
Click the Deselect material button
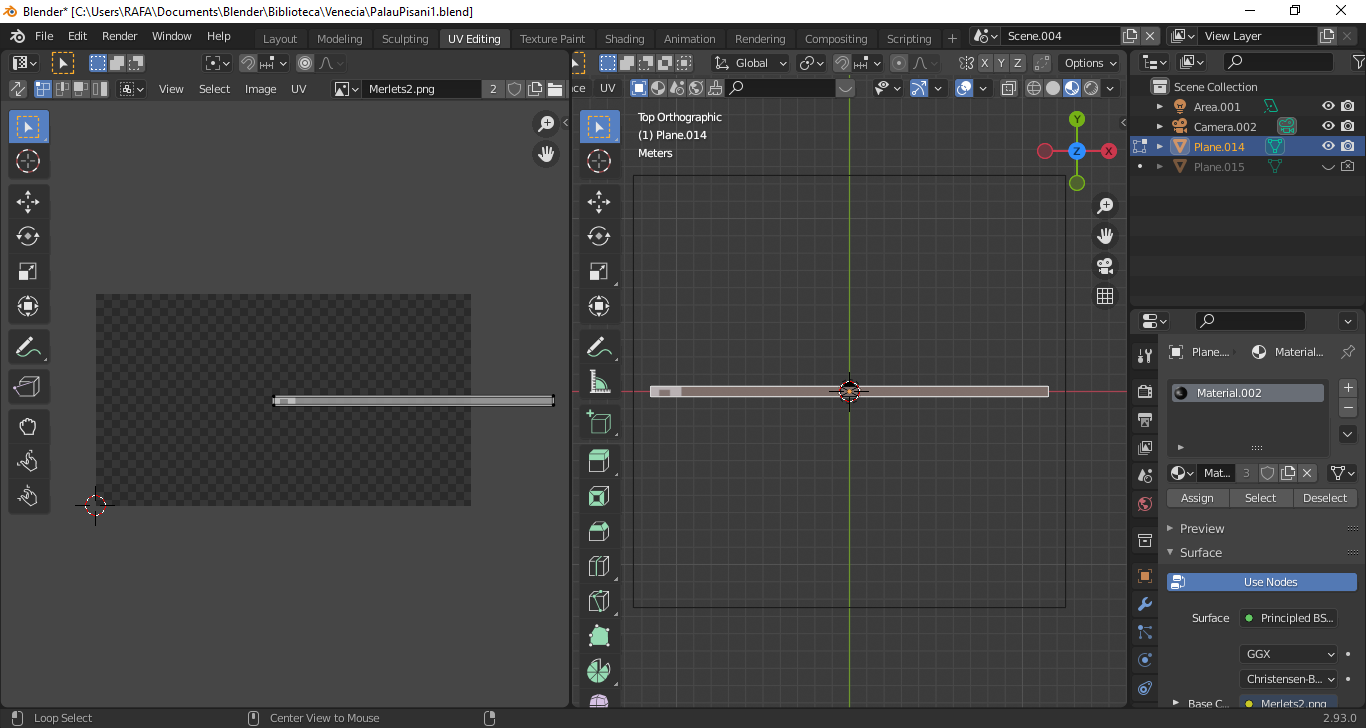[1325, 498]
